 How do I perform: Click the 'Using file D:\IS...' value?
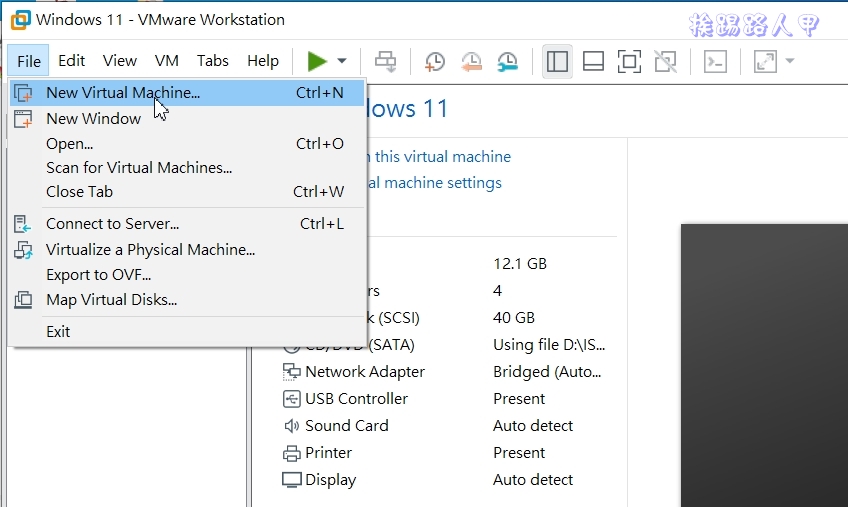[549, 345]
